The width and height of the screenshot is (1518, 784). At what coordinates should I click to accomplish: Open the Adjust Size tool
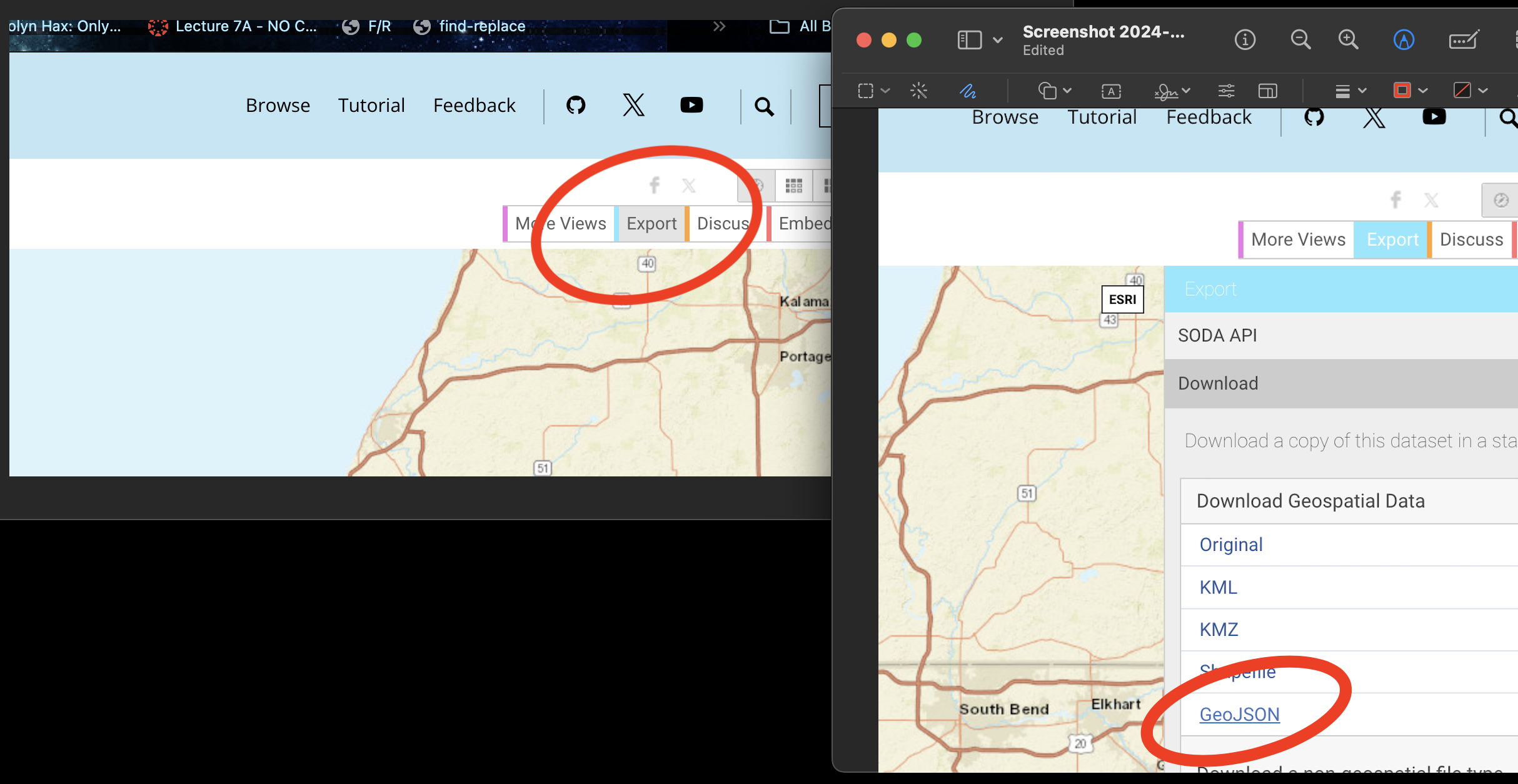(x=1267, y=91)
